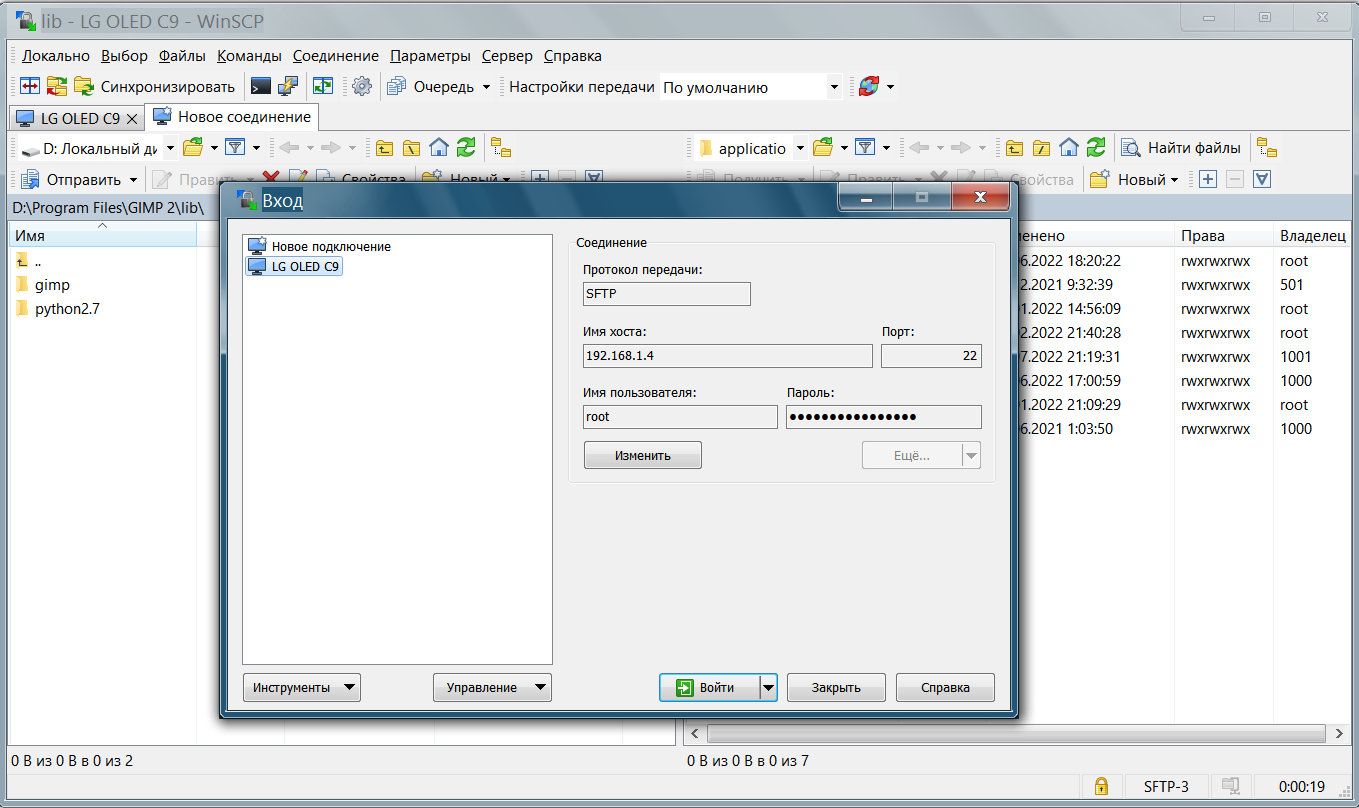
Task: Expand the Войти button dropdown arrow
Action: coord(768,688)
